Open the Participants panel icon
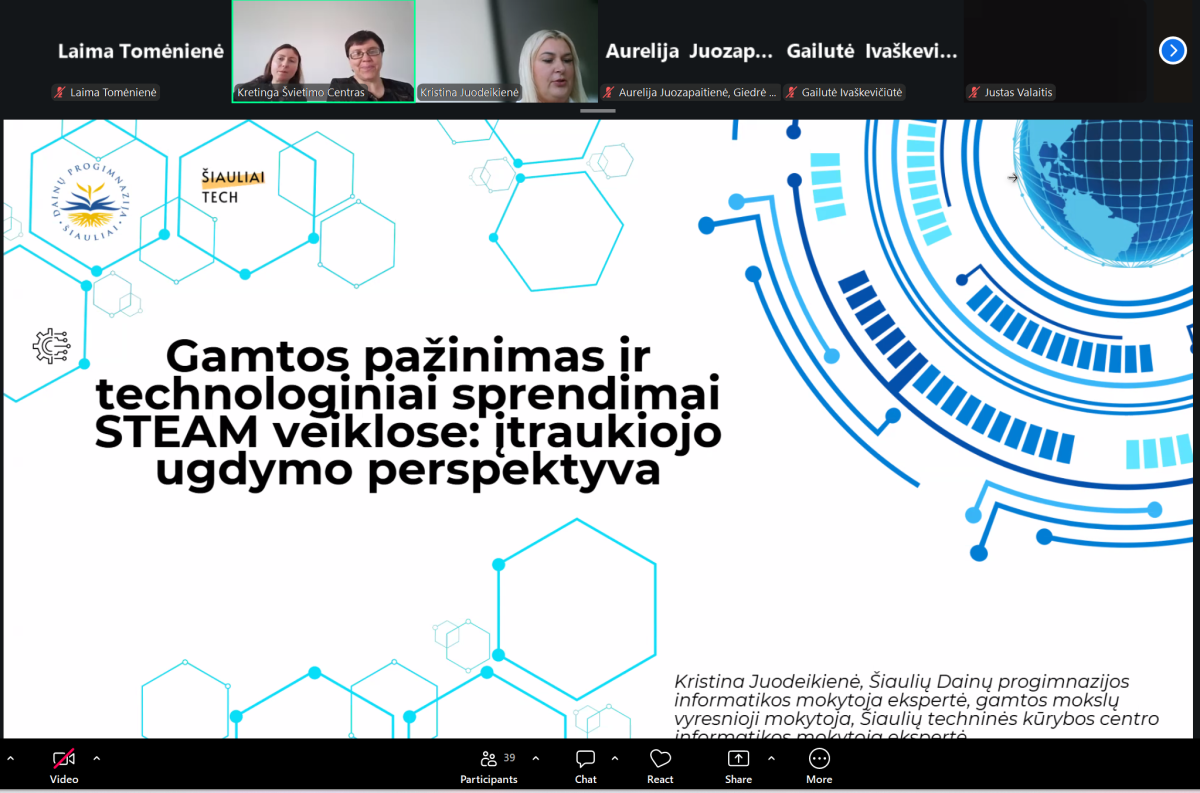Screen dimensions: 1200x793 click(489, 759)
